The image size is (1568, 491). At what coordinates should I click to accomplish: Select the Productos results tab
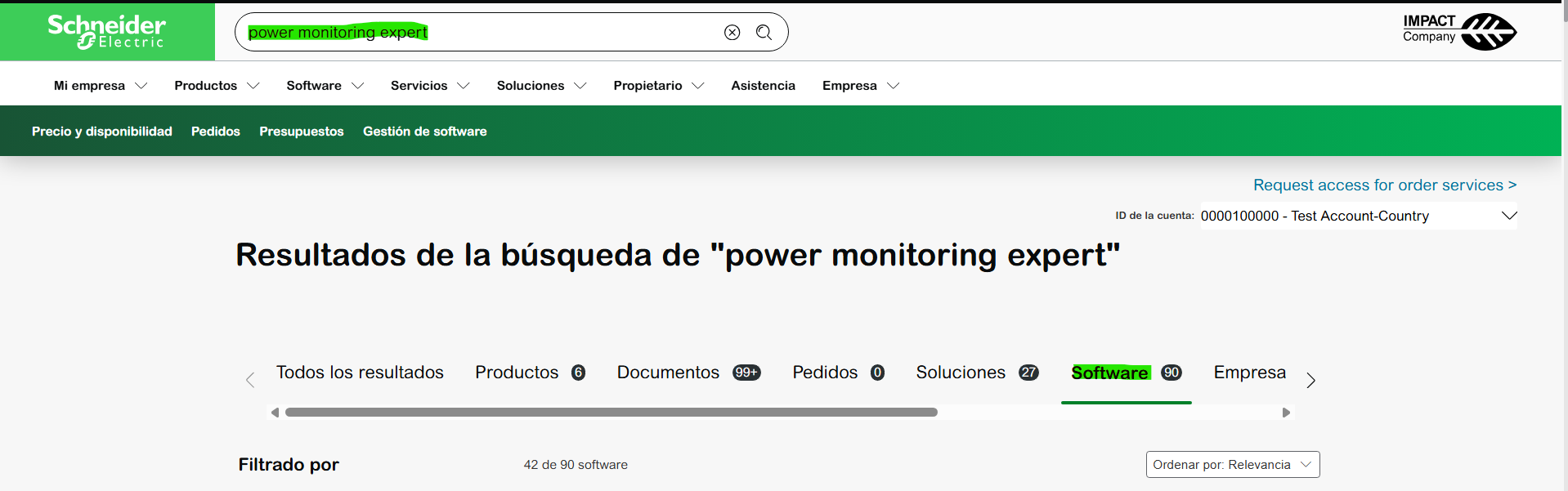pyautogui.click(x=530, y=373)
